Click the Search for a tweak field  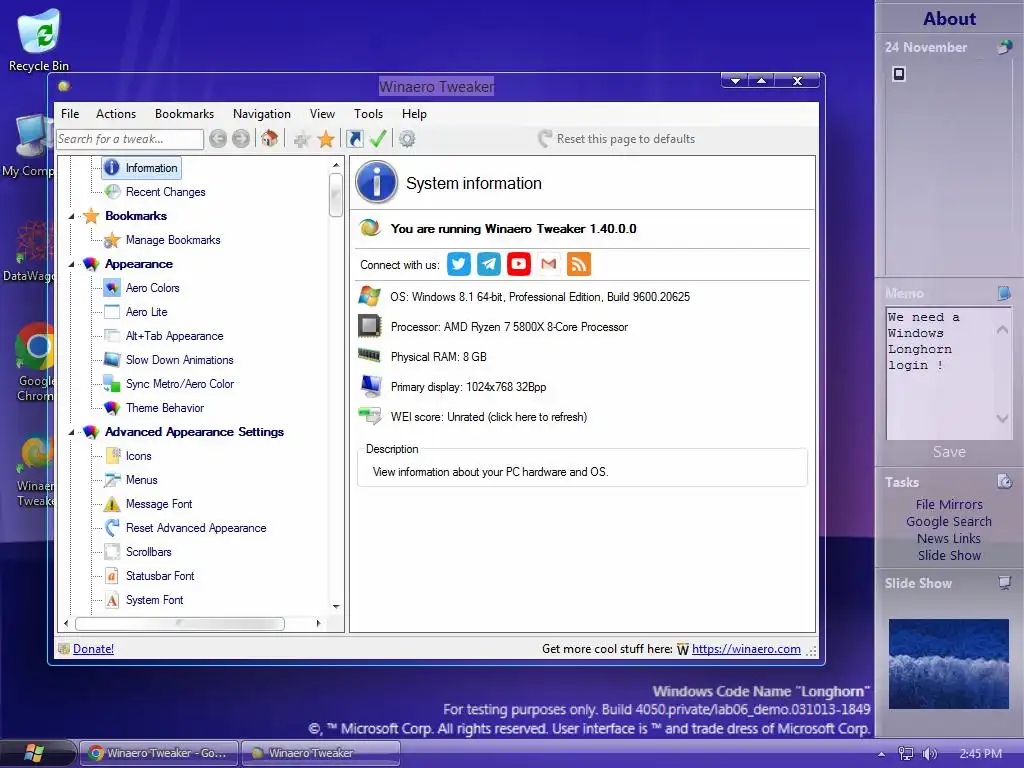(x=129, y=138)
